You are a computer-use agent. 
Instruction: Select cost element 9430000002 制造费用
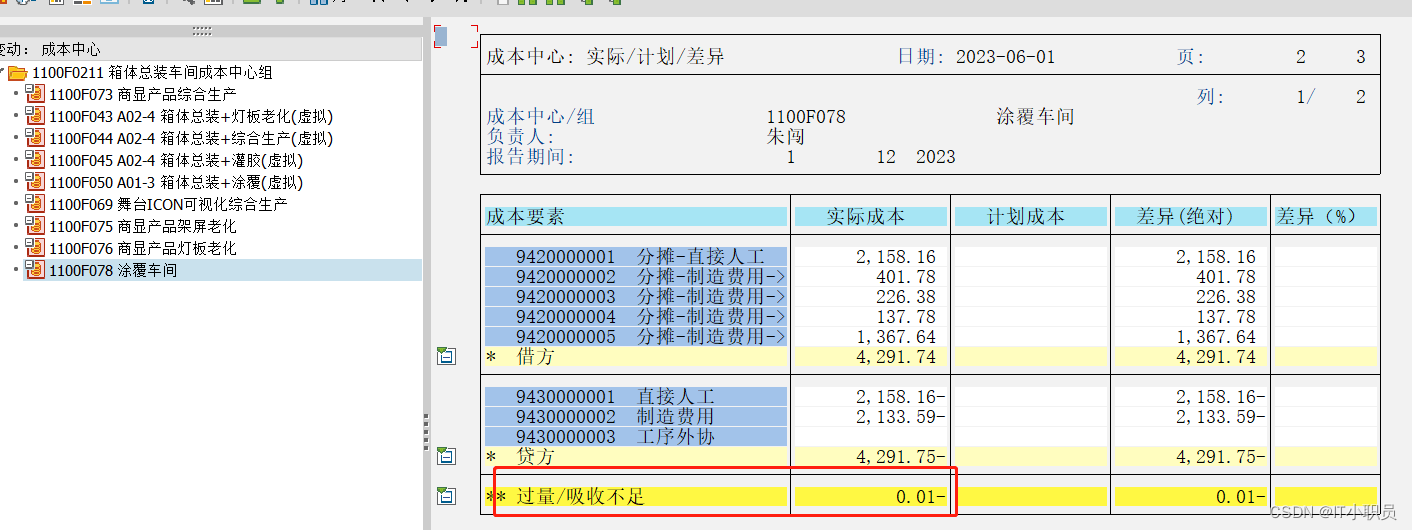tap(636, 417)
